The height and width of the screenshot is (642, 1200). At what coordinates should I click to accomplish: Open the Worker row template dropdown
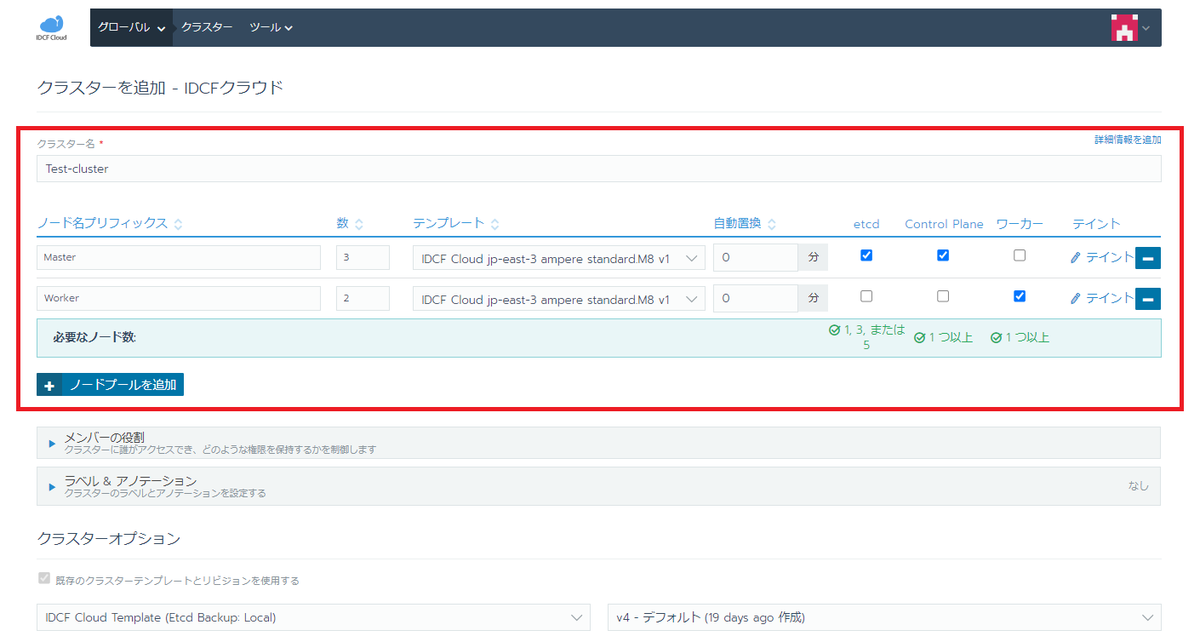559,298
